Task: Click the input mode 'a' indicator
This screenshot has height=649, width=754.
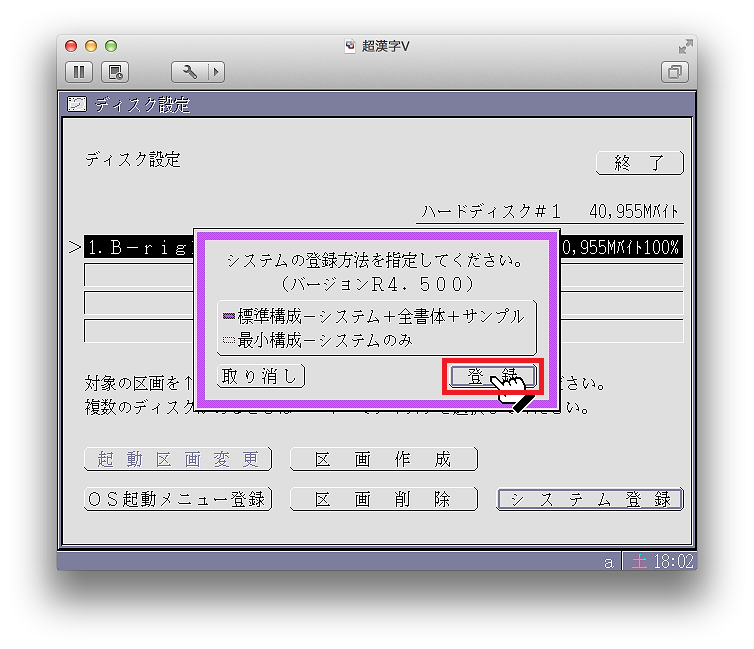Action: coord(608,562)
